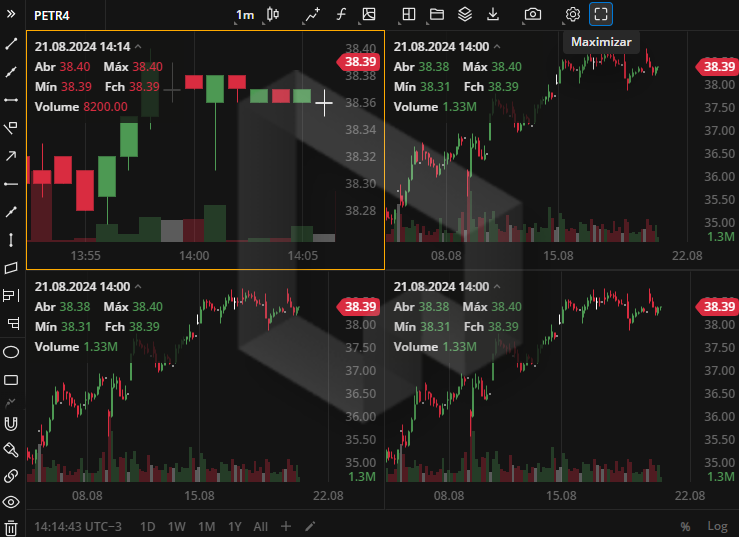This screenshot has height=537, width=739.
Task: Click the 1.3M volume axis label bottom-right chart
Action: tap(721, 477)
